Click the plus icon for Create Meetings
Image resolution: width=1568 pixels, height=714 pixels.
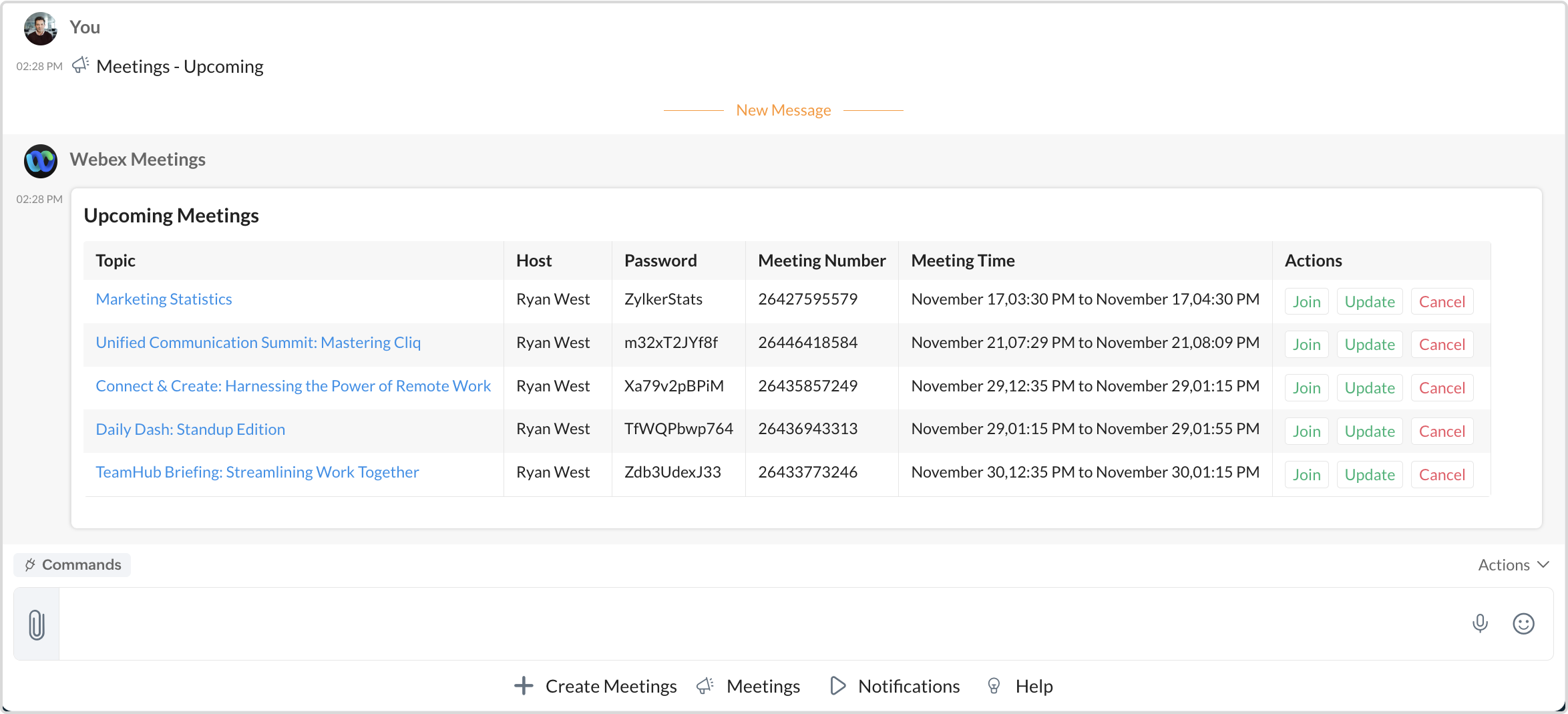click(524, 686)
